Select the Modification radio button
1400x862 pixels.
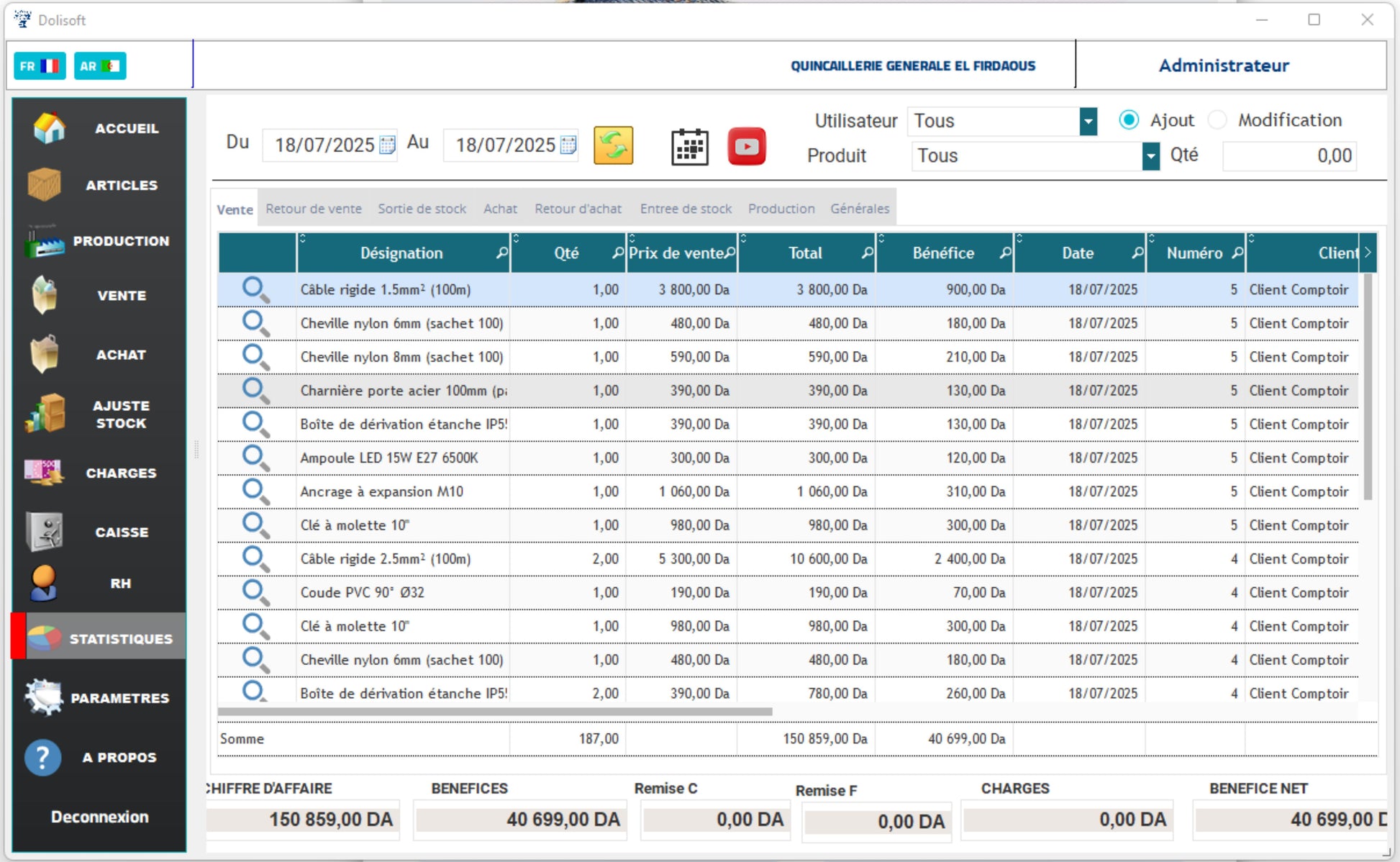tap(1217, 120)
